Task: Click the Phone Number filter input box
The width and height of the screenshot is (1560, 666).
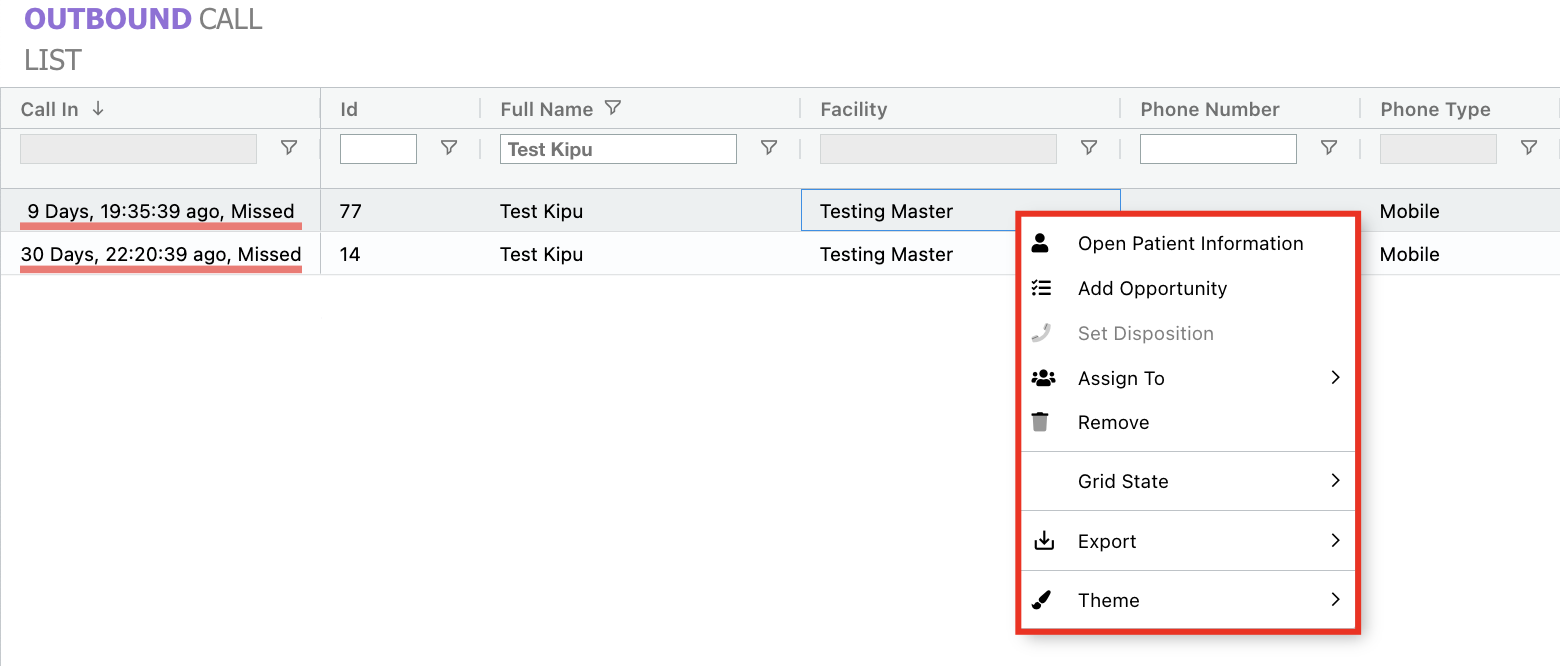Action: [1217, 149]
